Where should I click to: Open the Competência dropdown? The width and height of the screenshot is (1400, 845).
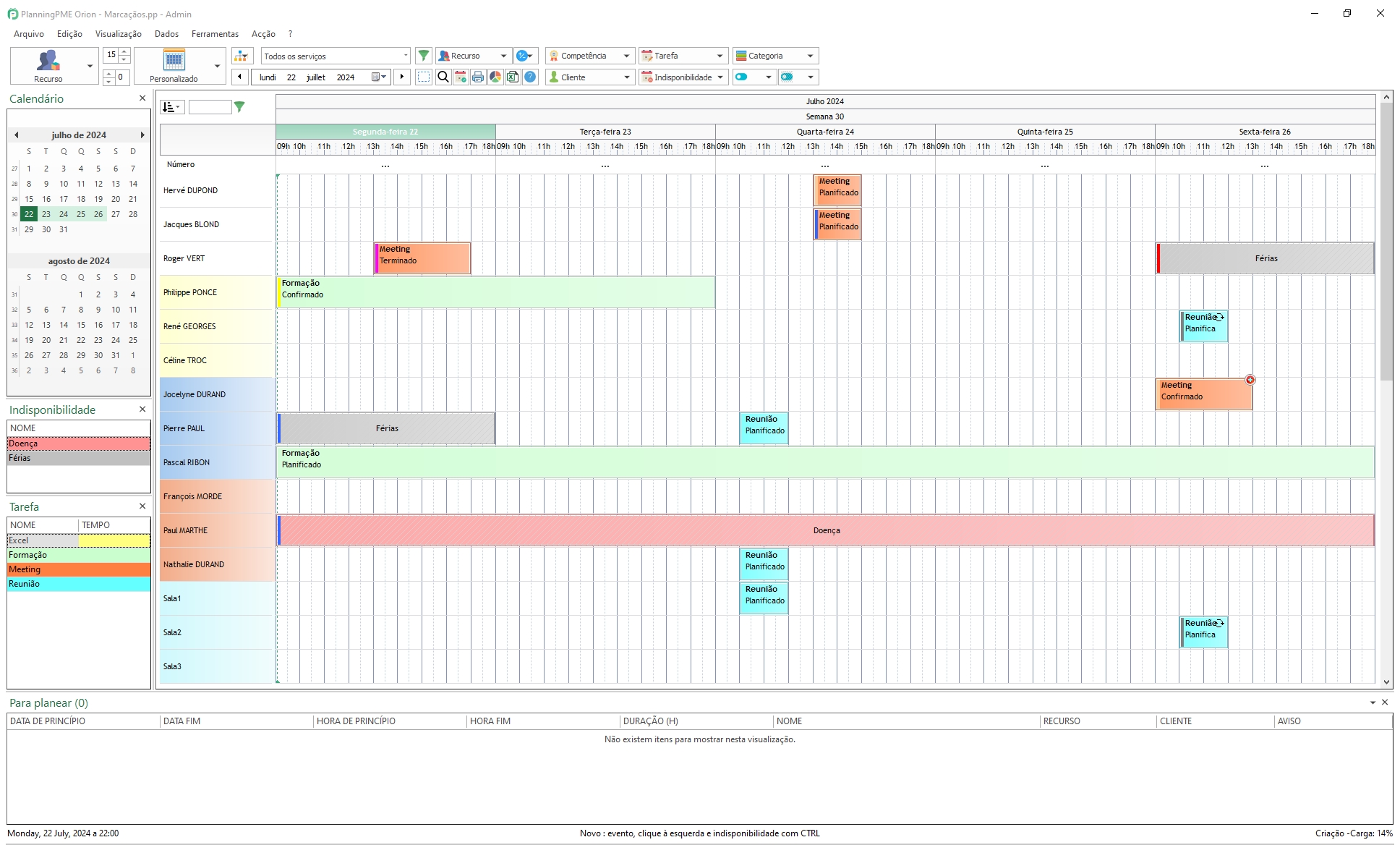coord(590,56)
